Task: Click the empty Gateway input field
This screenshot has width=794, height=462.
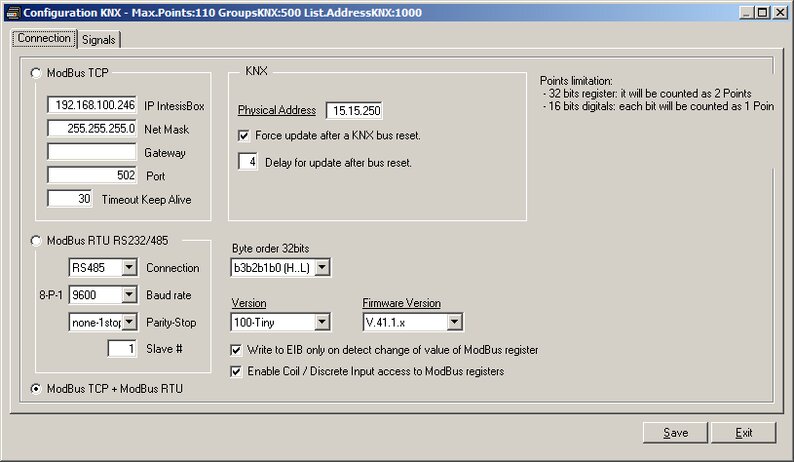Action: [91, 152]
